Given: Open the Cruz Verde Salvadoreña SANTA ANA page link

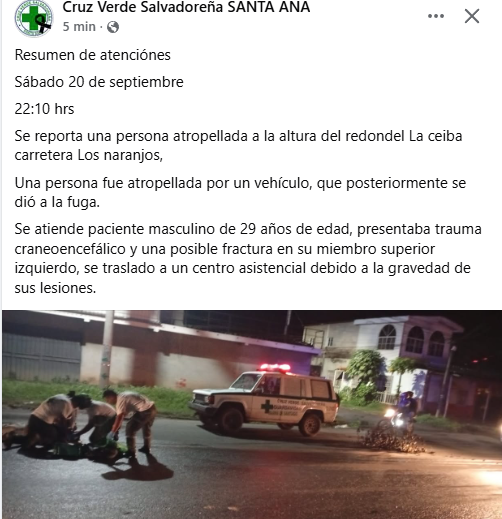Looking at the screenshot, I should tap(186, 7).
